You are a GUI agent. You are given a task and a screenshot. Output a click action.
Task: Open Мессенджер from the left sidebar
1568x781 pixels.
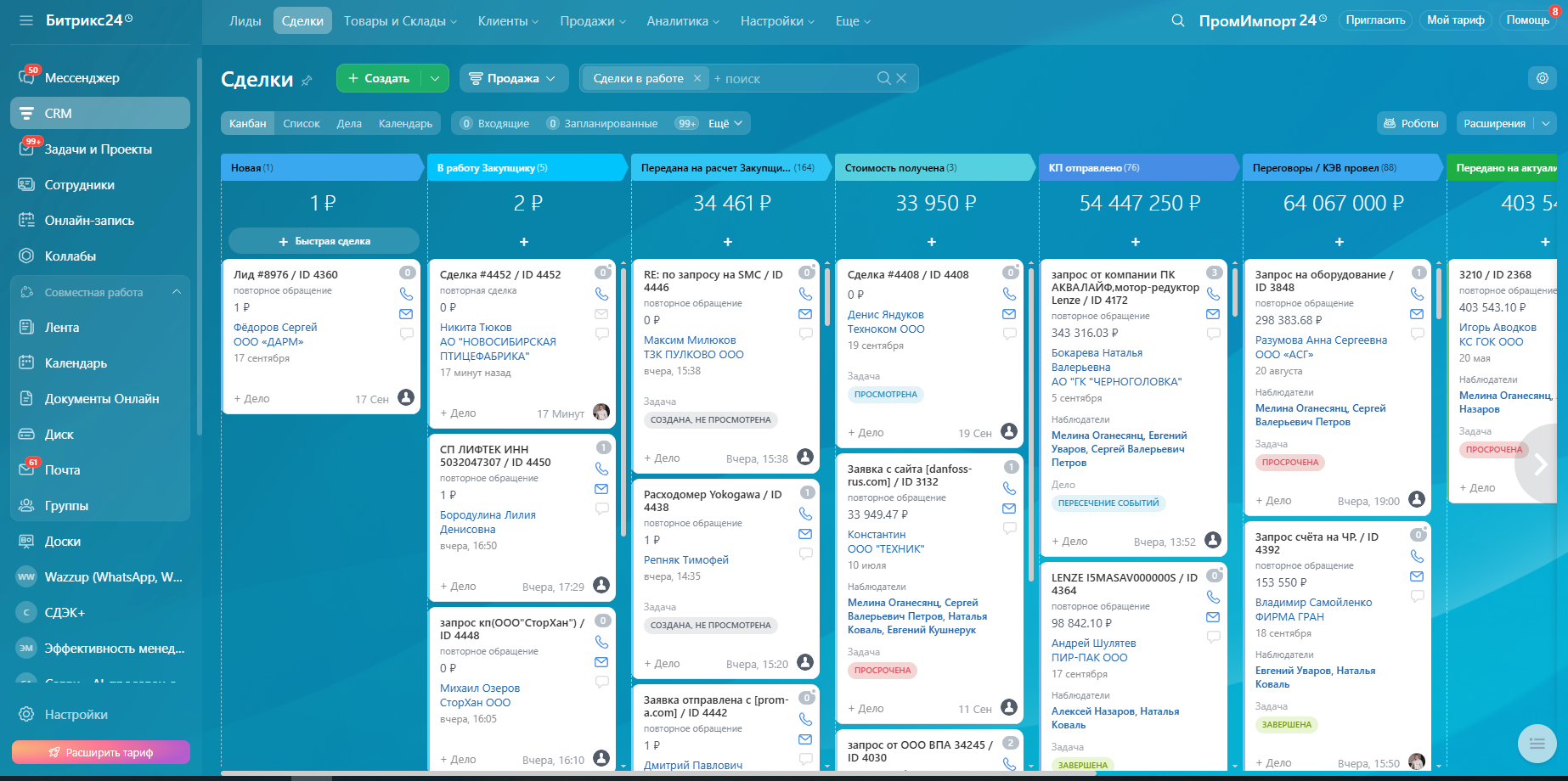point(82,78)
